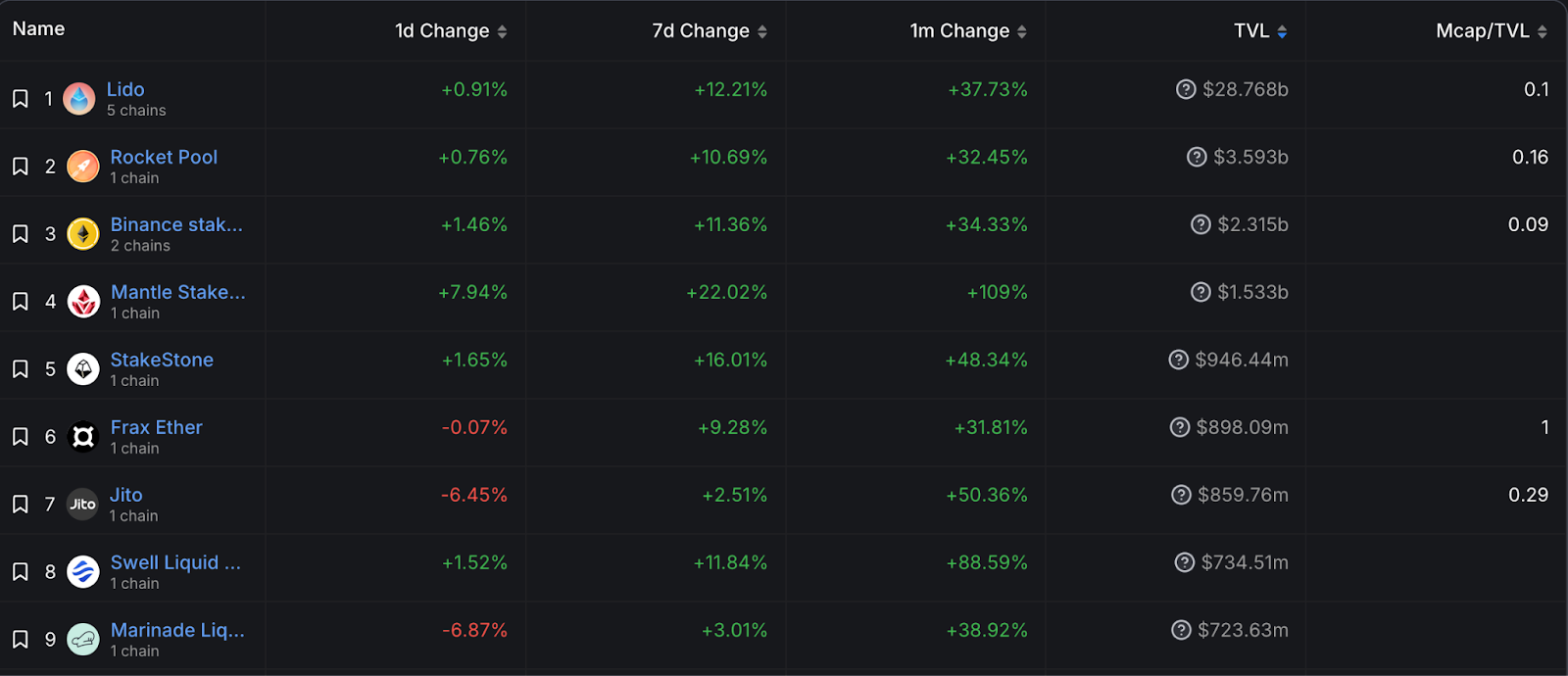Screen dimensions: 1568x676
Task: Click the Swell Liquid Staking logo
Action: pos(83,572)
